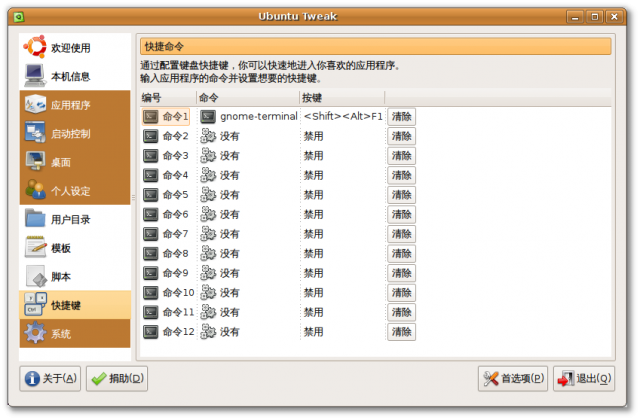Click the gears icon in 命令2 row
640x420 pixels.
[208, 136]
